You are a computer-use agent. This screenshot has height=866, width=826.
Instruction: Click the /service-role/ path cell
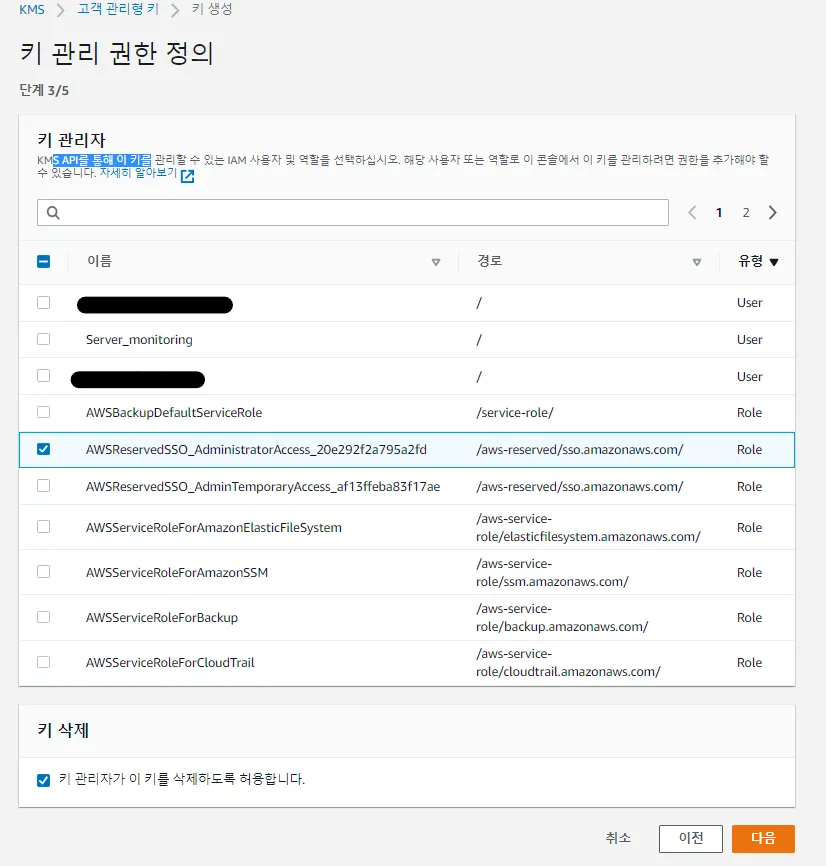[x=515, y=413]
